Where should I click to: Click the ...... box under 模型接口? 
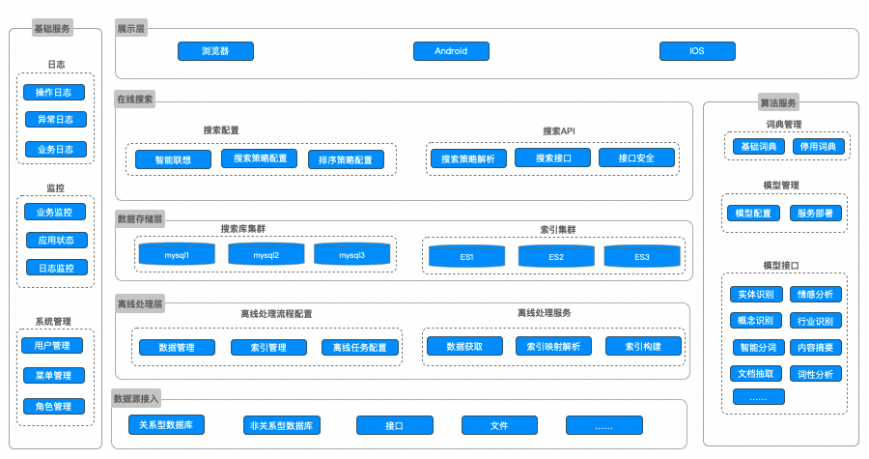pos(759,397)
